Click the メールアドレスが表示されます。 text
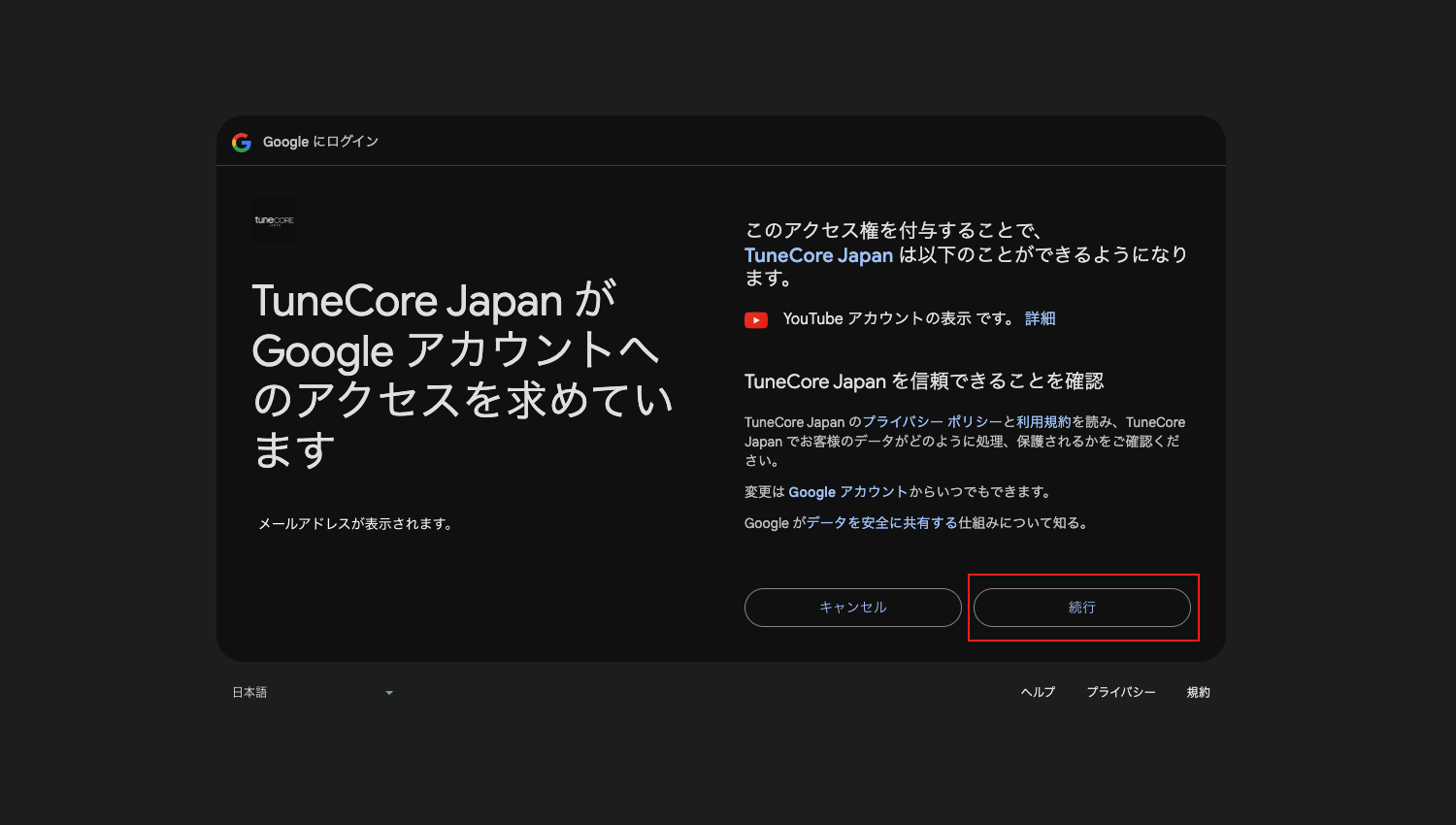 tap(355, 523)
